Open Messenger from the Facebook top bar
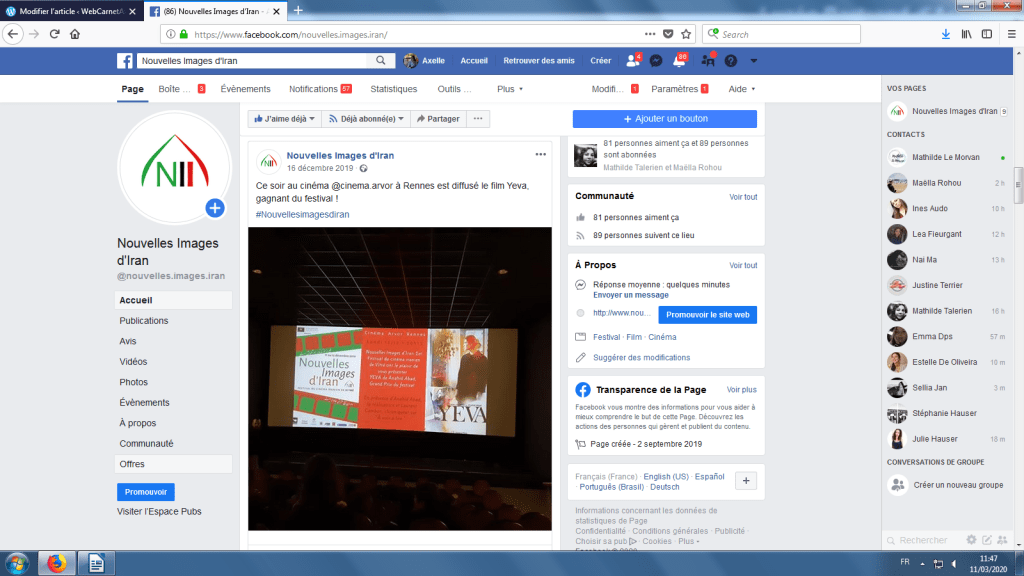Viewport: 1024px width, 576px height. pyautogui.click(x=656, y=60)
